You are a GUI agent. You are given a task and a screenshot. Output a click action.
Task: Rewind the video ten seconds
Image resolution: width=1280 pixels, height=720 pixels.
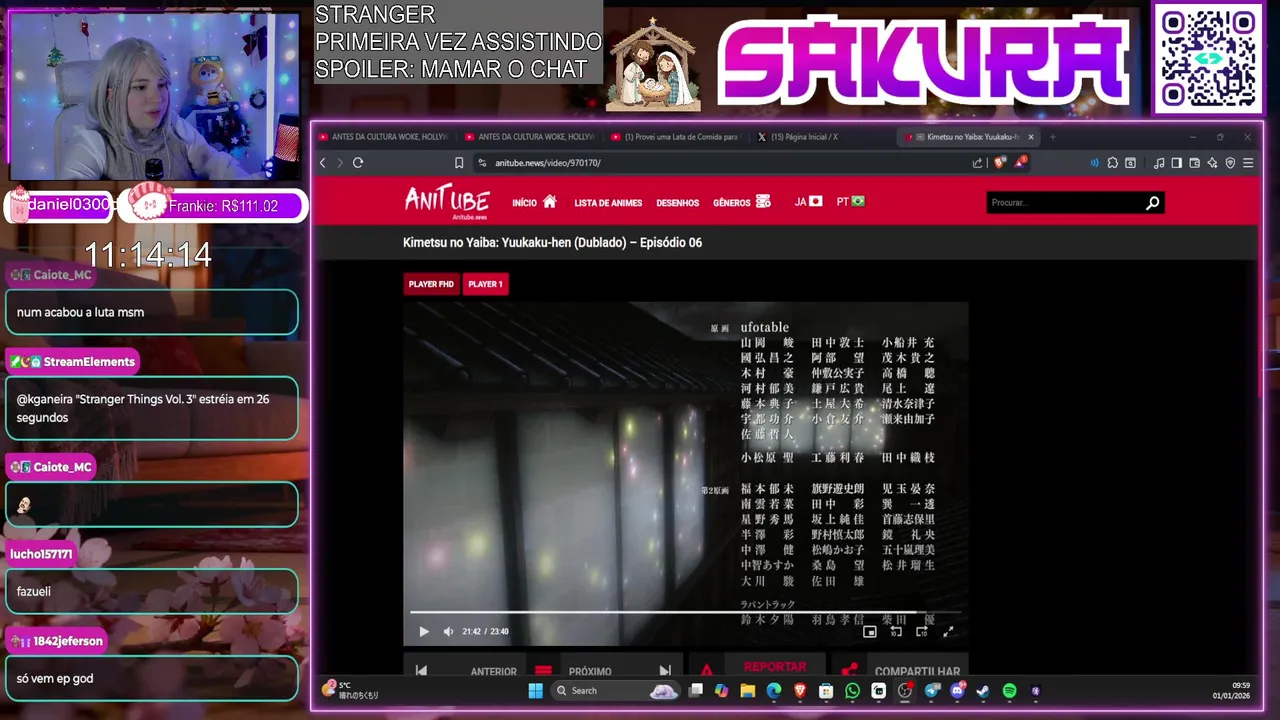point(896,631)
